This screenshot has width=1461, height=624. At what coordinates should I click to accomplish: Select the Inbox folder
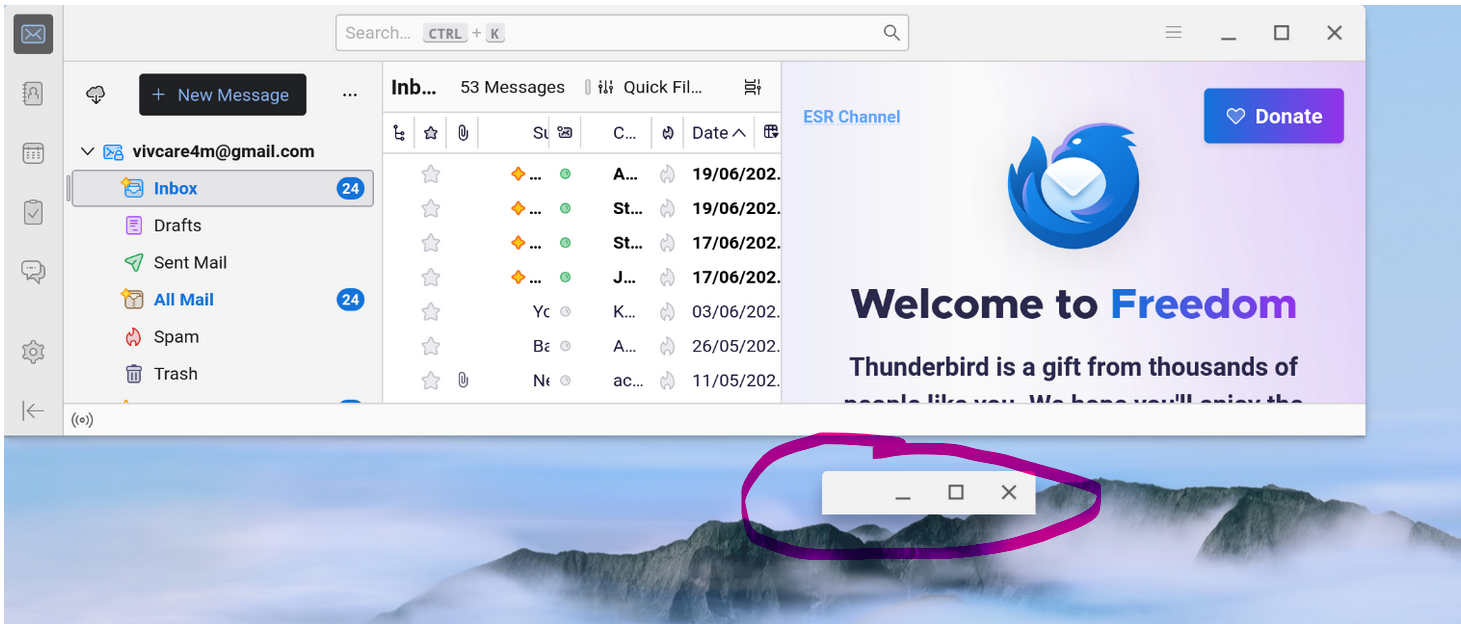[222, 188]
